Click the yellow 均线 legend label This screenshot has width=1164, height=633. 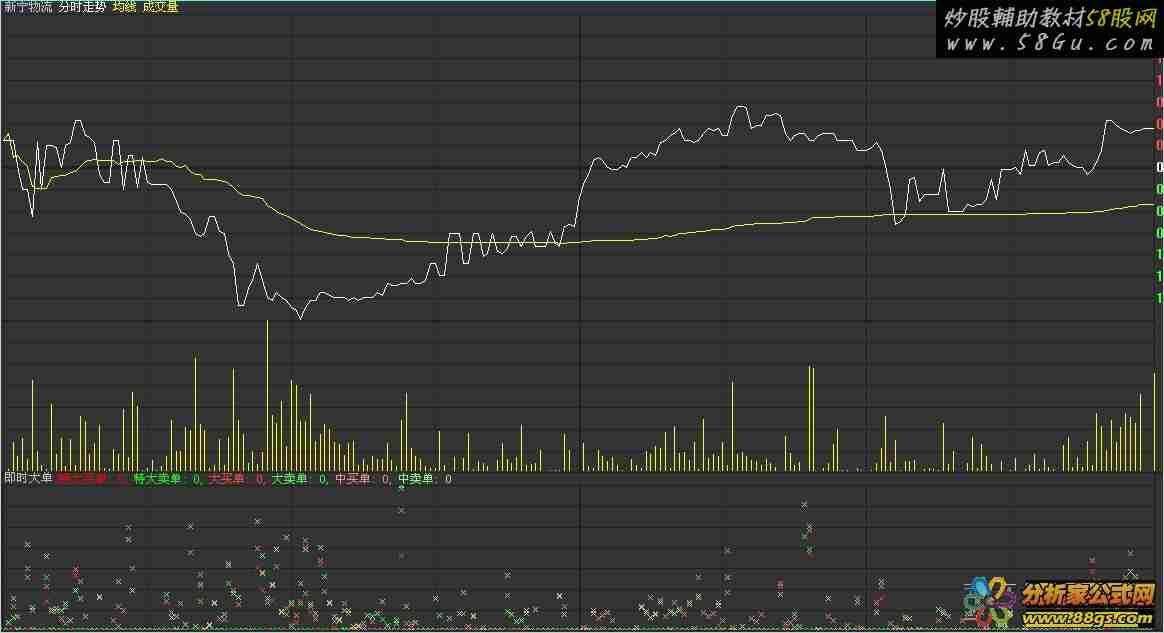[125, 7]
